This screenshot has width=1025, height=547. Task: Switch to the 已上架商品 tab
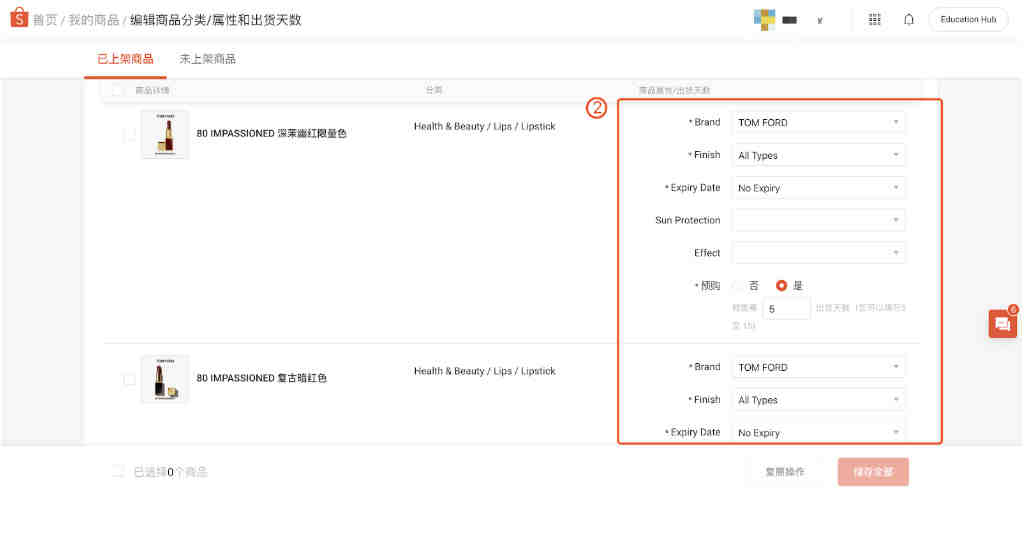[x=125, y=59]
